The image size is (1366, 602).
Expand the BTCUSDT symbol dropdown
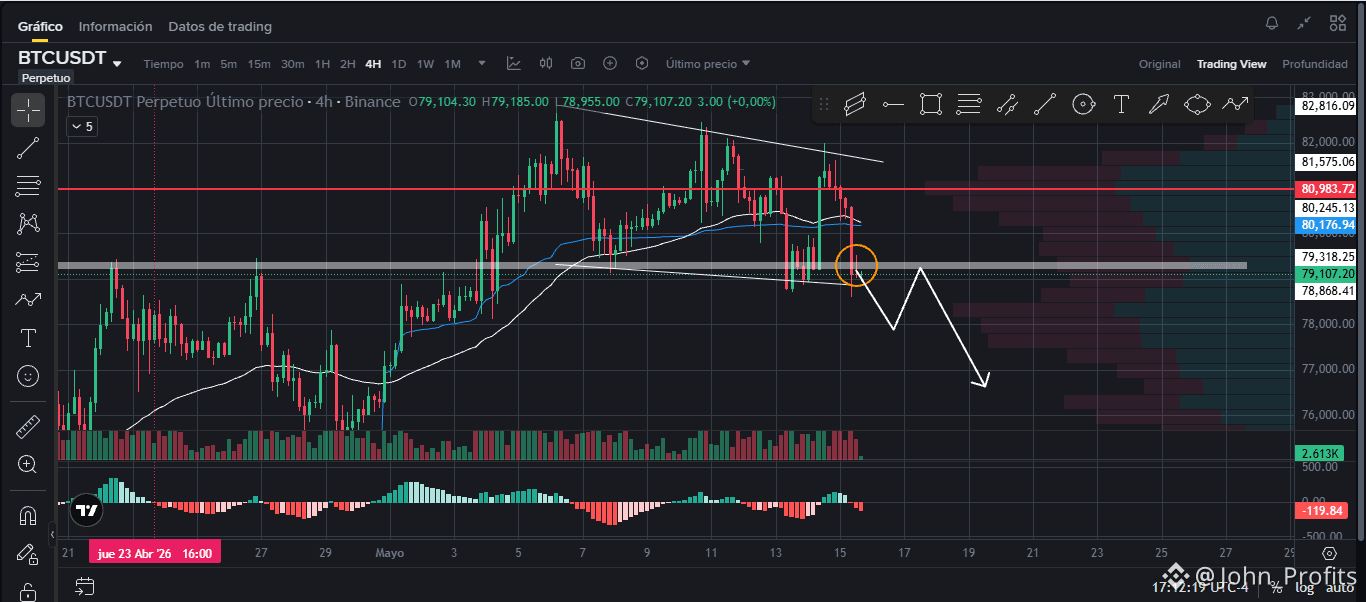[x=117, y=63]
